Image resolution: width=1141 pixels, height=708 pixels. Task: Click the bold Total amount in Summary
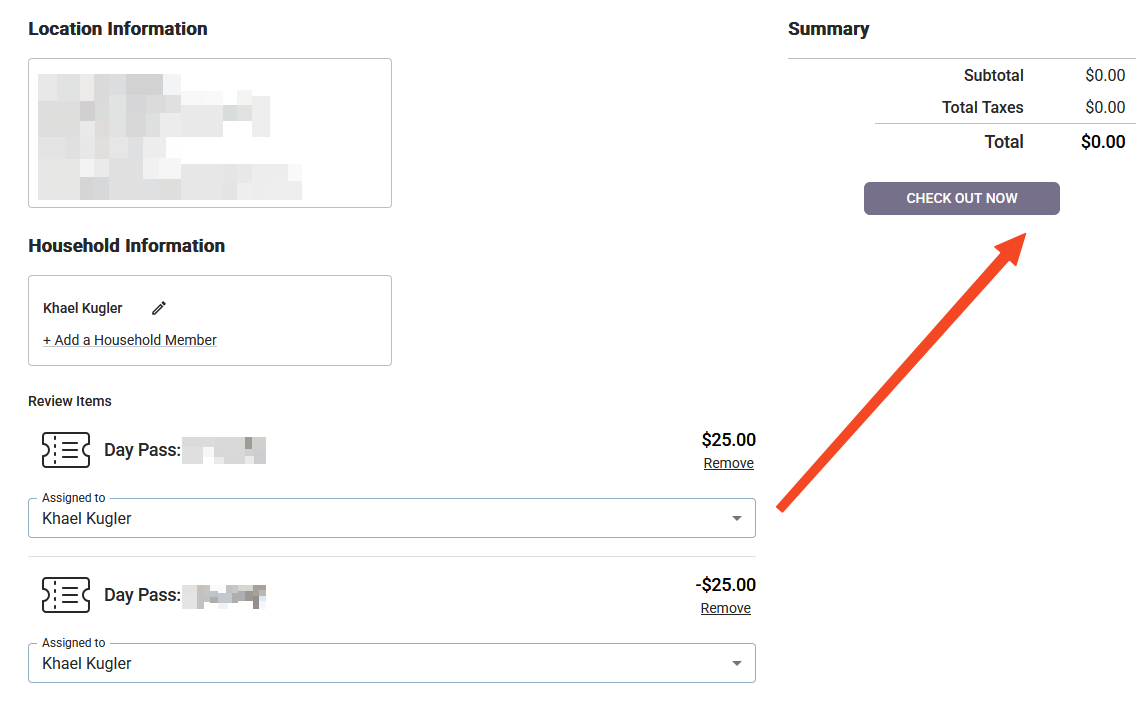(1103, 142)
